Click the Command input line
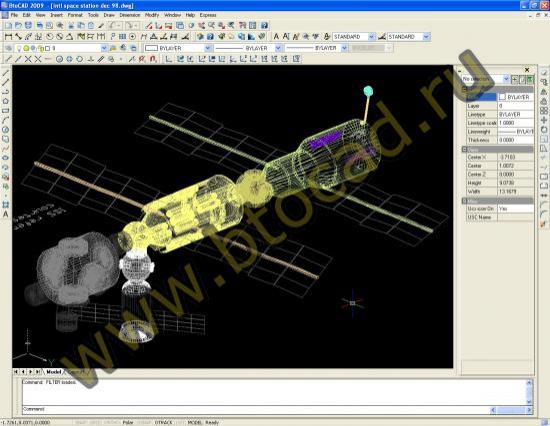This screenshot has width=550, height=426. coord(256,409)
